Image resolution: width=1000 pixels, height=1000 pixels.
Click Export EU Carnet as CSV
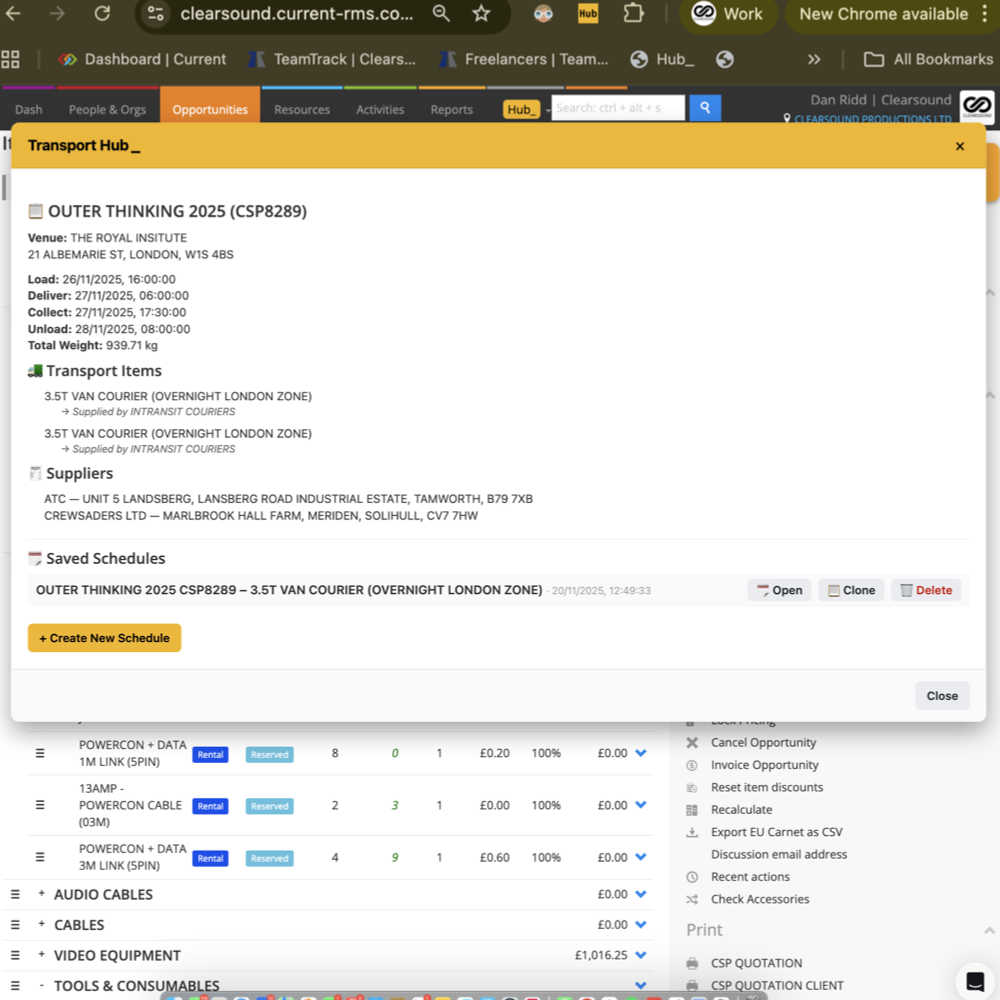(x=776, y=832)
